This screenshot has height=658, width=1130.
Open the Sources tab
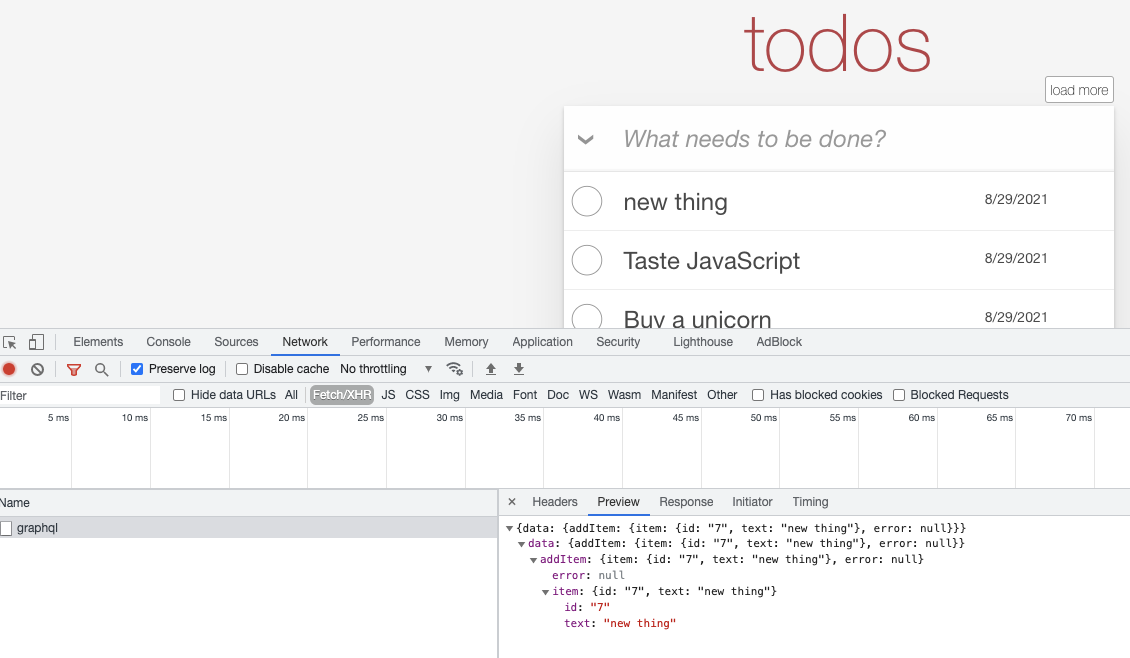click(236, 342)
